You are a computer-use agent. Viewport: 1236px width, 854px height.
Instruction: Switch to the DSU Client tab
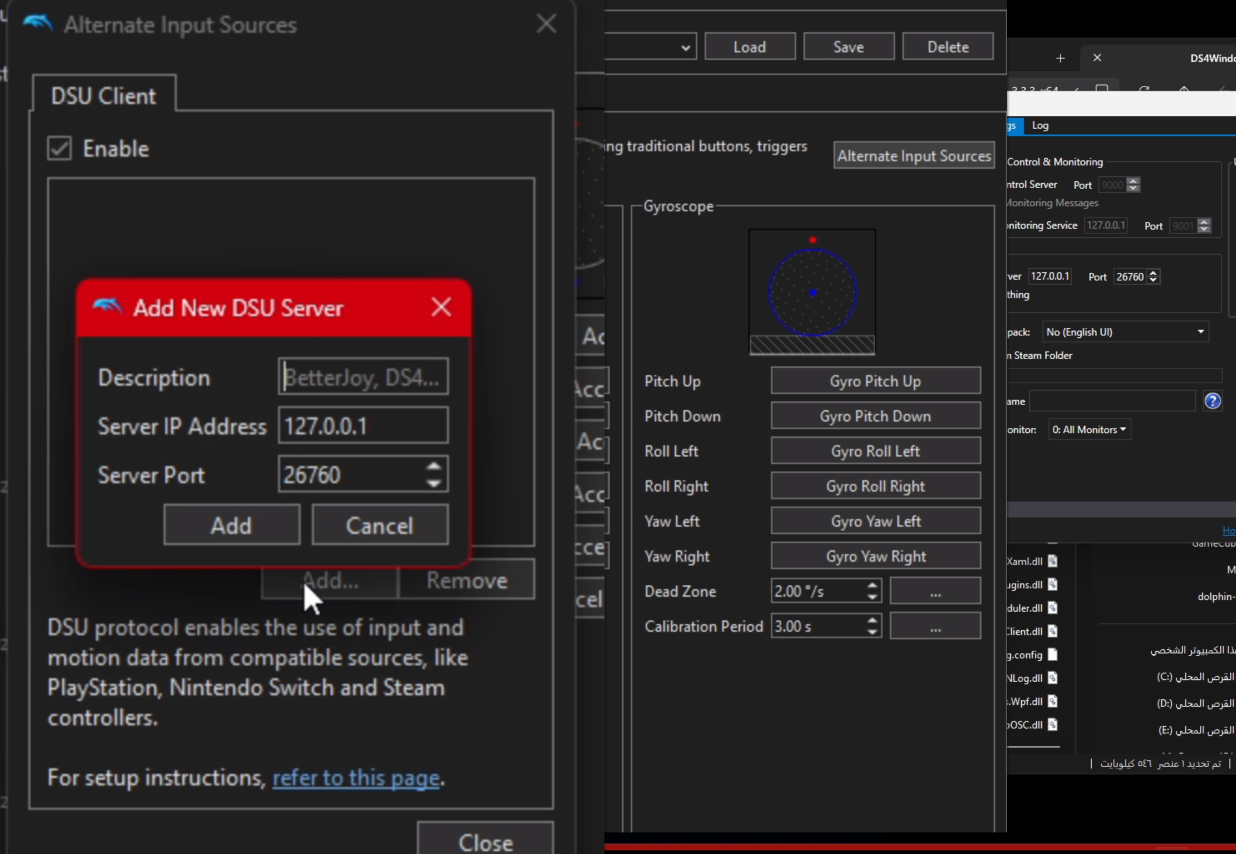(x=104, y=96)
